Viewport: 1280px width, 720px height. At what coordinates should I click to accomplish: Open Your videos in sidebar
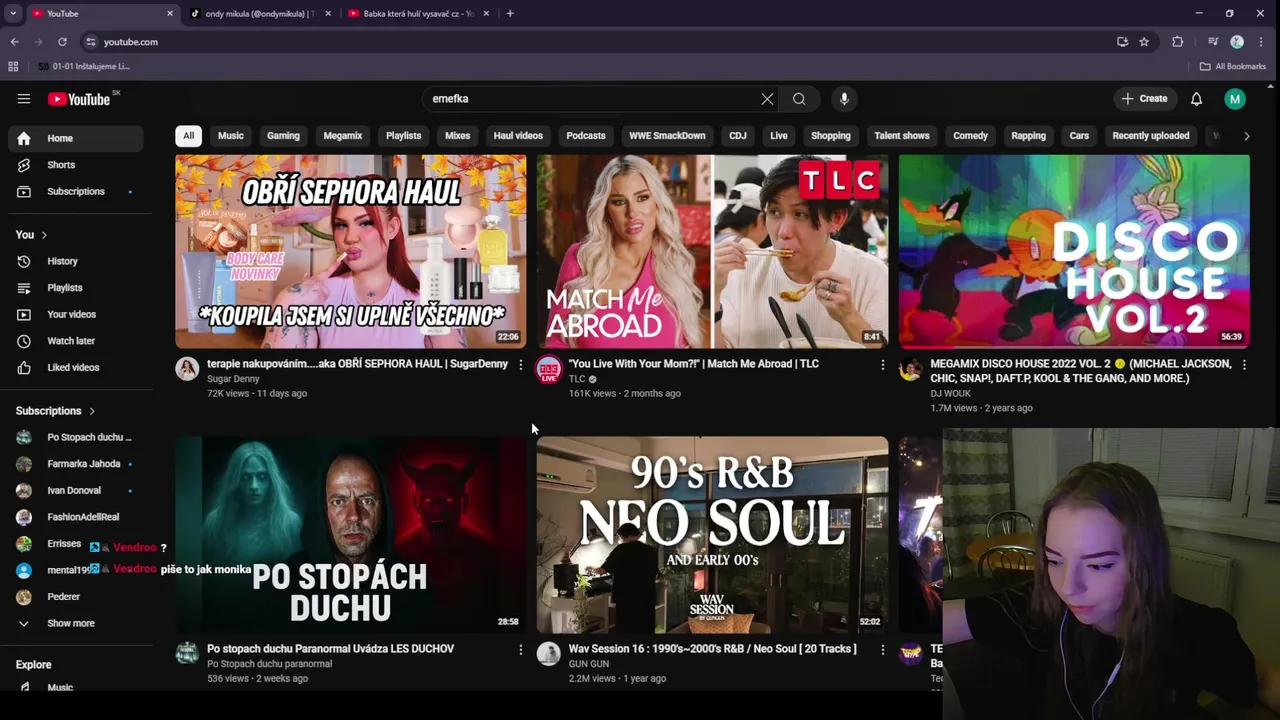coord(78,314)
